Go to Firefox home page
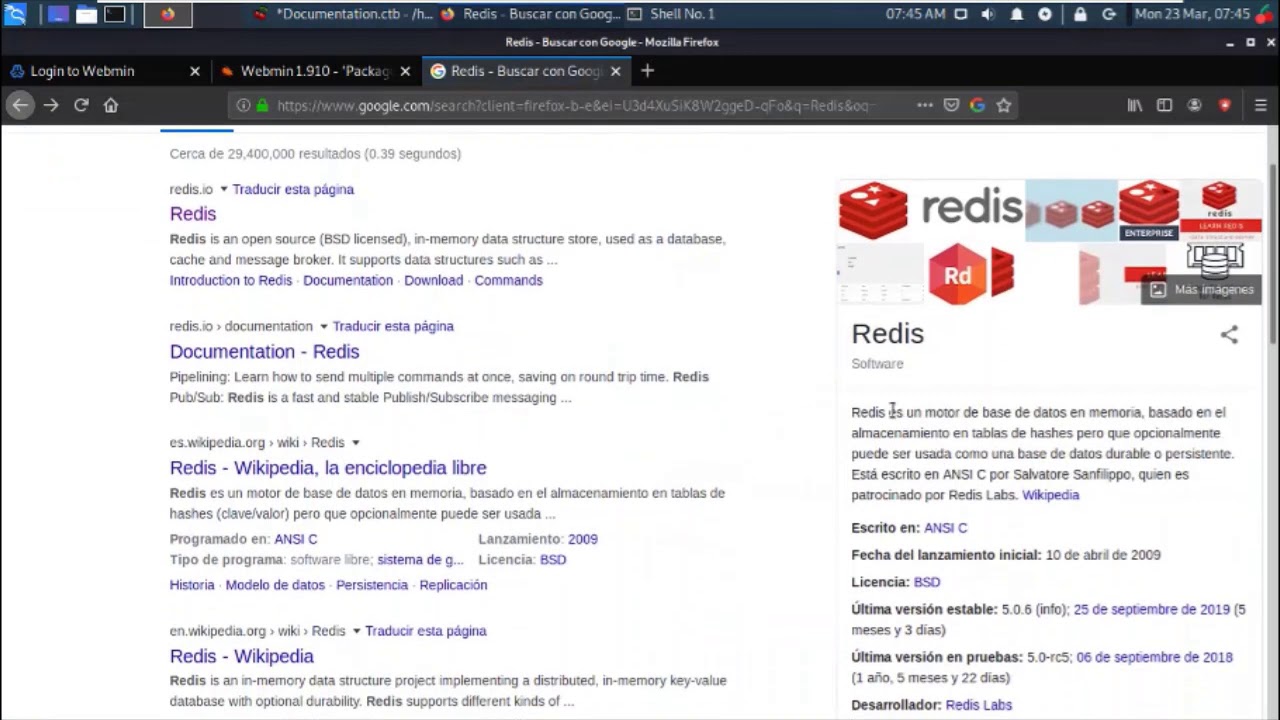Viewport: 1280px width, 720px height. 111,105
